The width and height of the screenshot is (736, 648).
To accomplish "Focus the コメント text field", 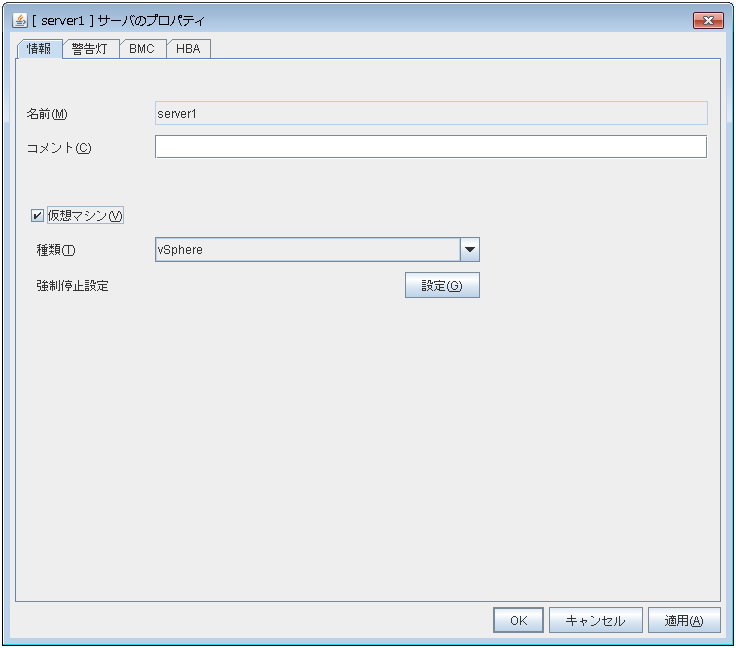I will 430,147.
